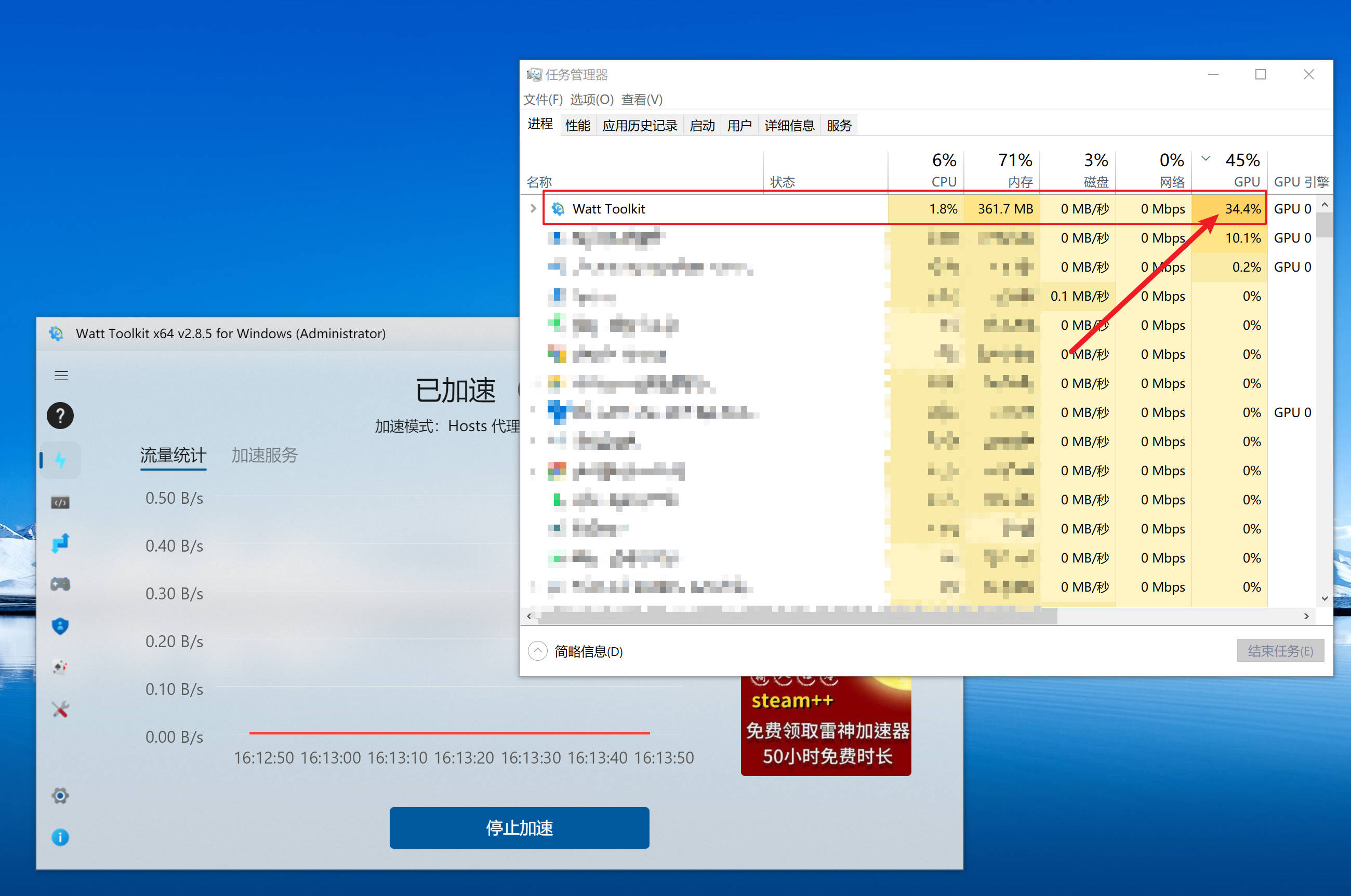Open the blue info about icon
Screen dimensions: 1351x896
coord(60,837)
